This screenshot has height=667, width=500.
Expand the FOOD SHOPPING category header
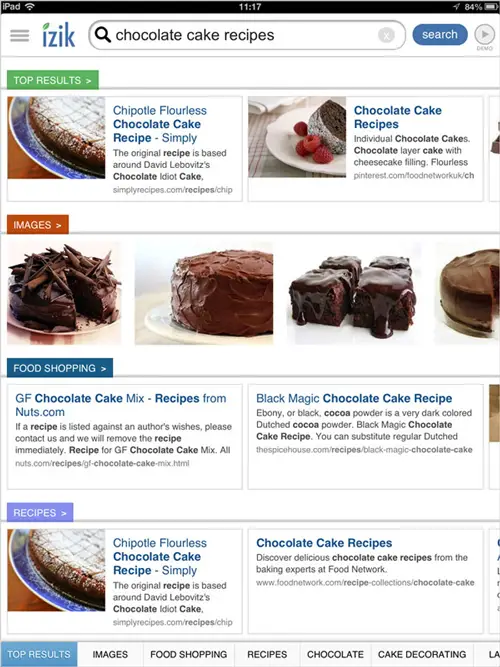coord(60,368)
